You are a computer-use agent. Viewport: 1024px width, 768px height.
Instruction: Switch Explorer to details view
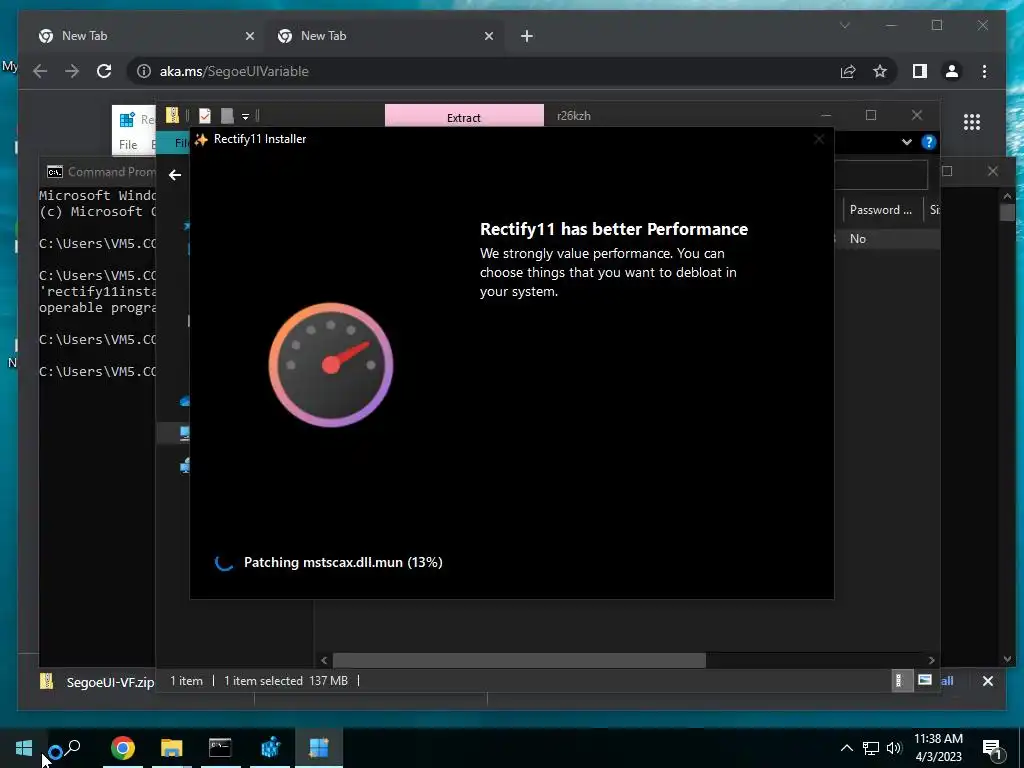[x=901, y=680]
